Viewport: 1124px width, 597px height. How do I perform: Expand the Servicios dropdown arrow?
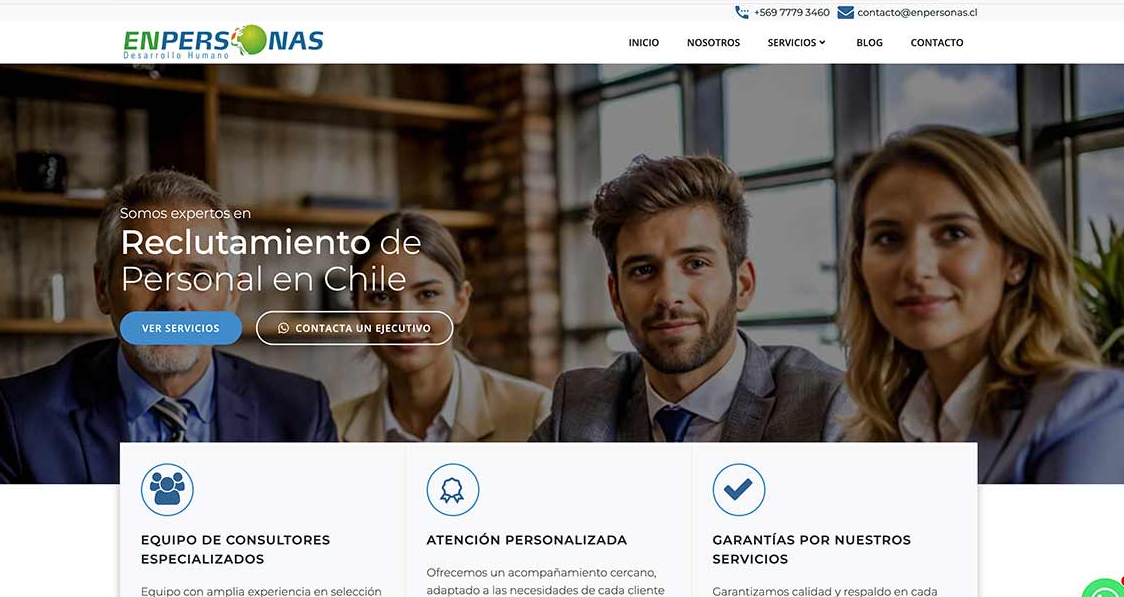coord(822,42)
